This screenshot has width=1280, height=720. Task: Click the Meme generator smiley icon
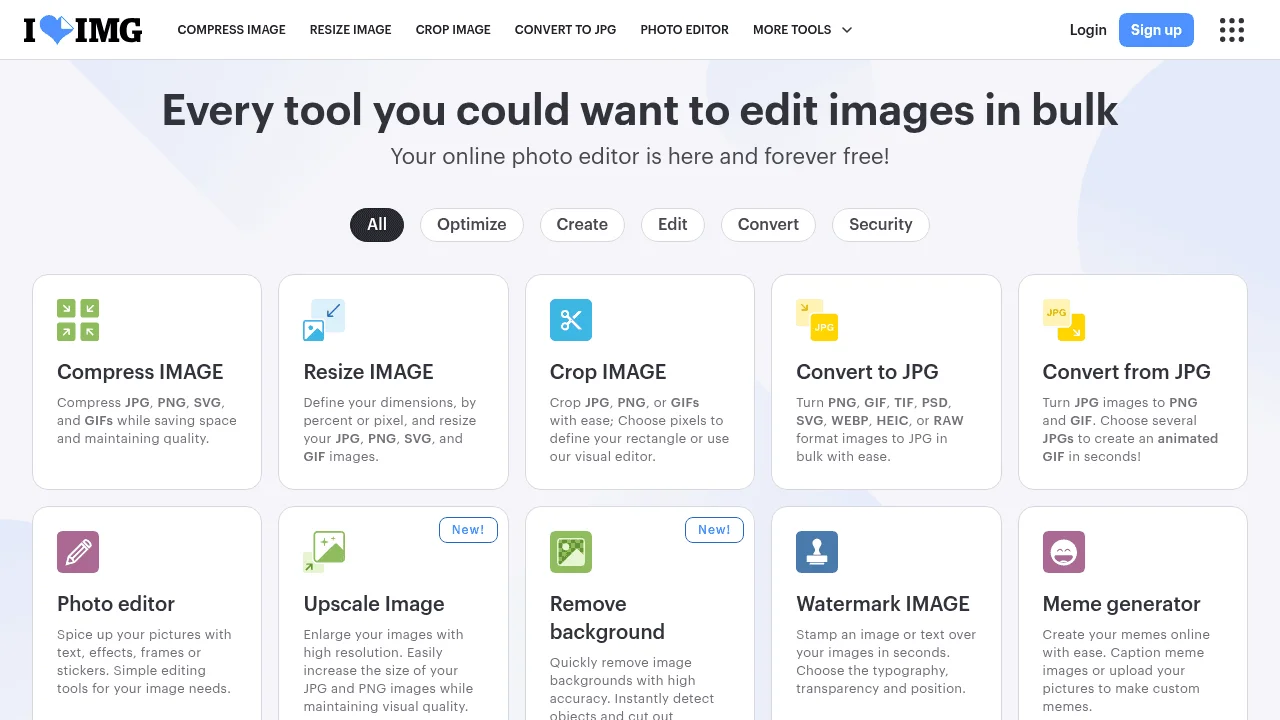point(1064,552)
